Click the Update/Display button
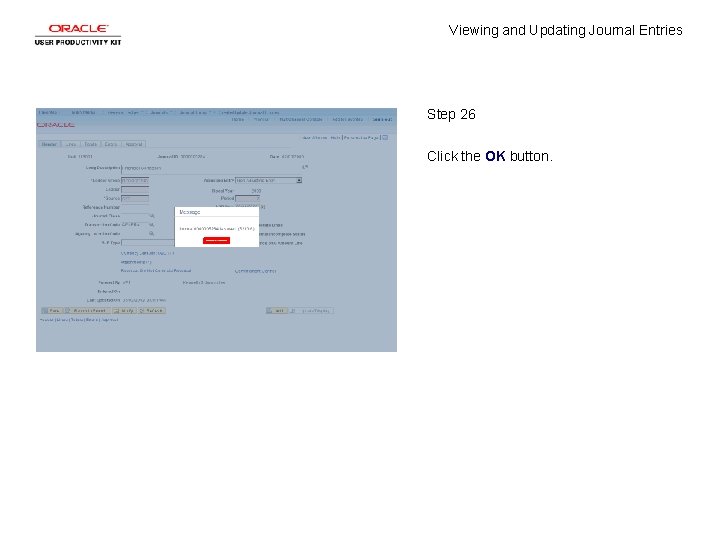This screenshot has width=720, height=540. (x=312, y=311)
